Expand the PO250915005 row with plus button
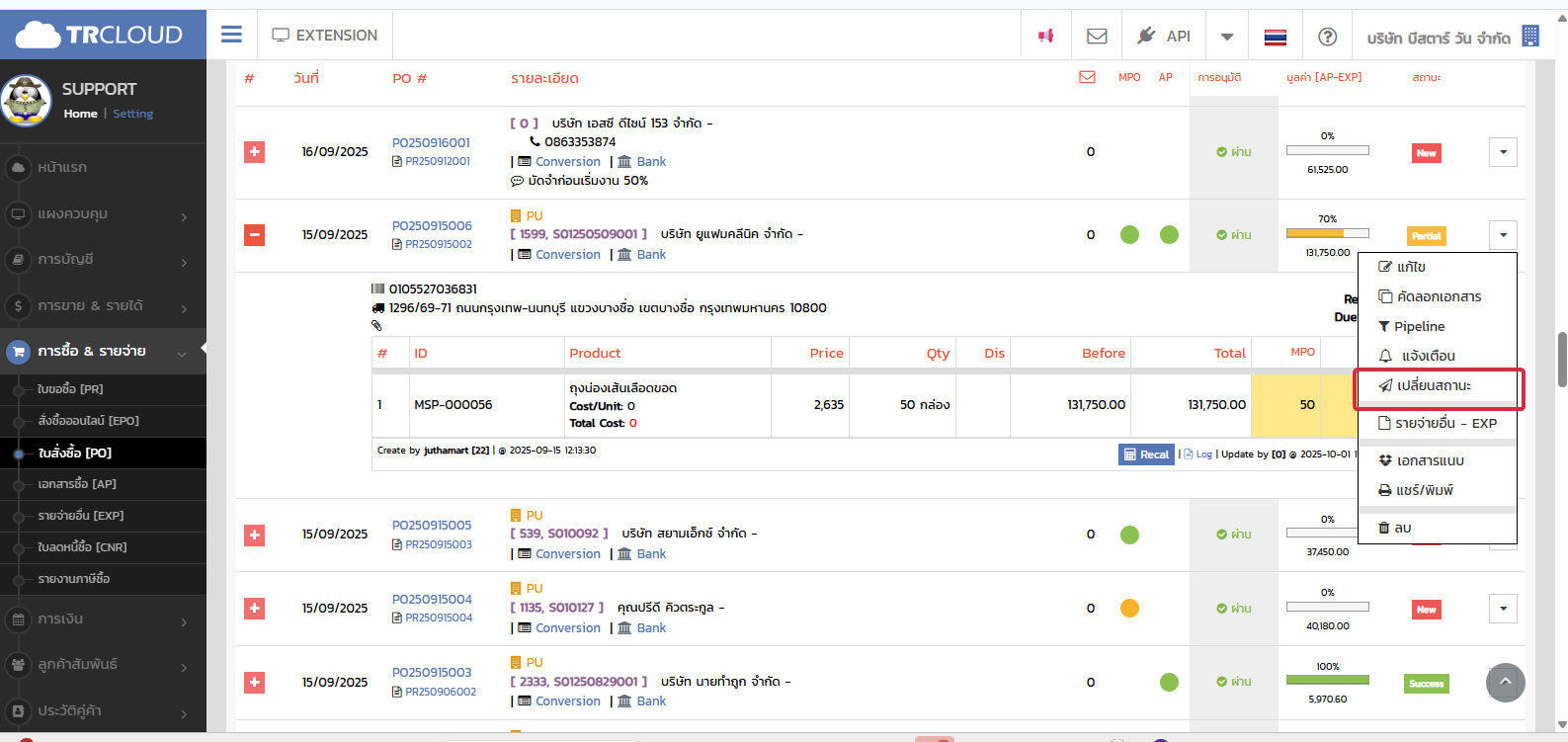1568x742 pixels. pyautogui.click(x=254, y=535)
